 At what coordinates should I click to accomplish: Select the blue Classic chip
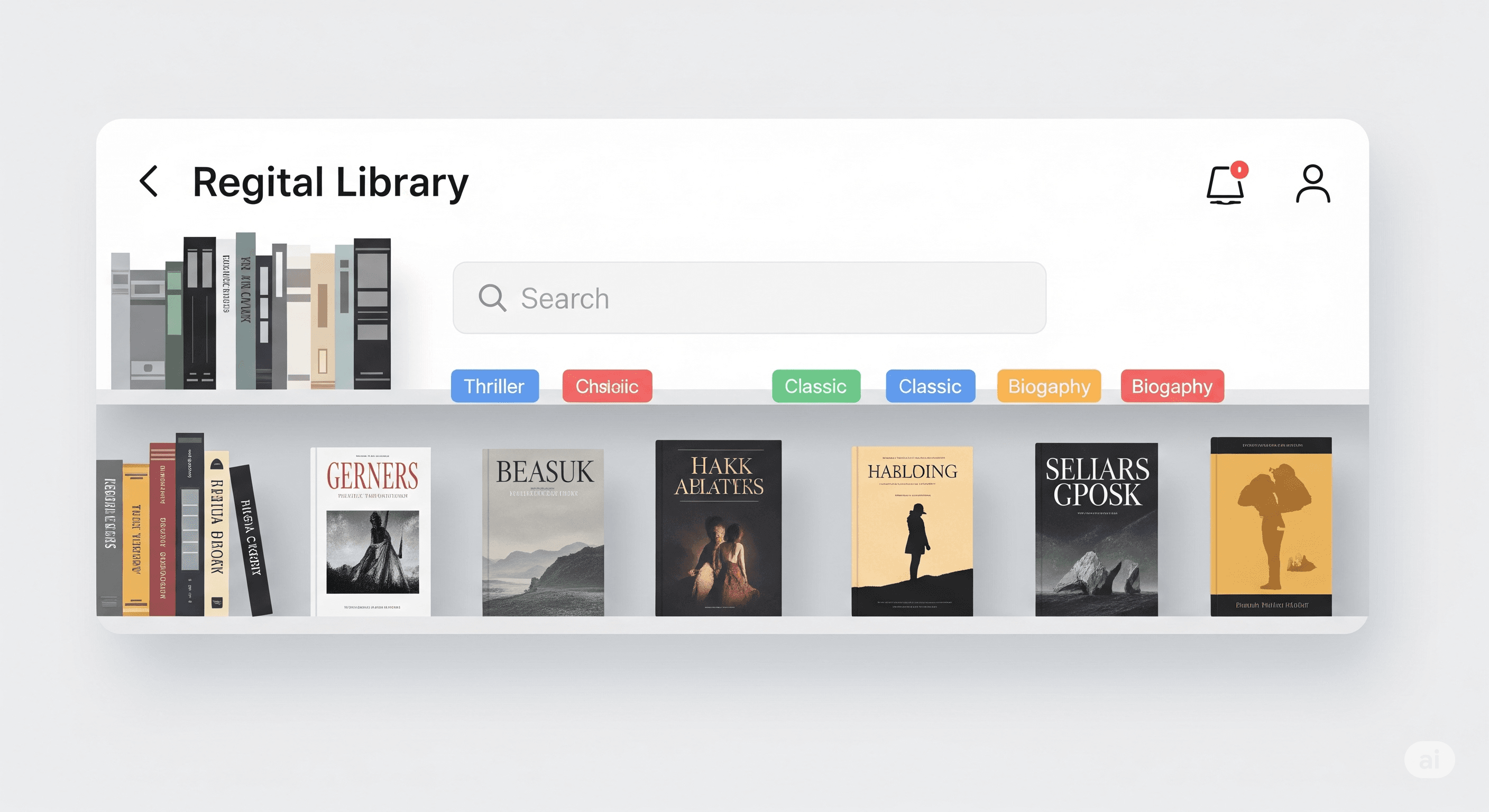pos(930,386)
